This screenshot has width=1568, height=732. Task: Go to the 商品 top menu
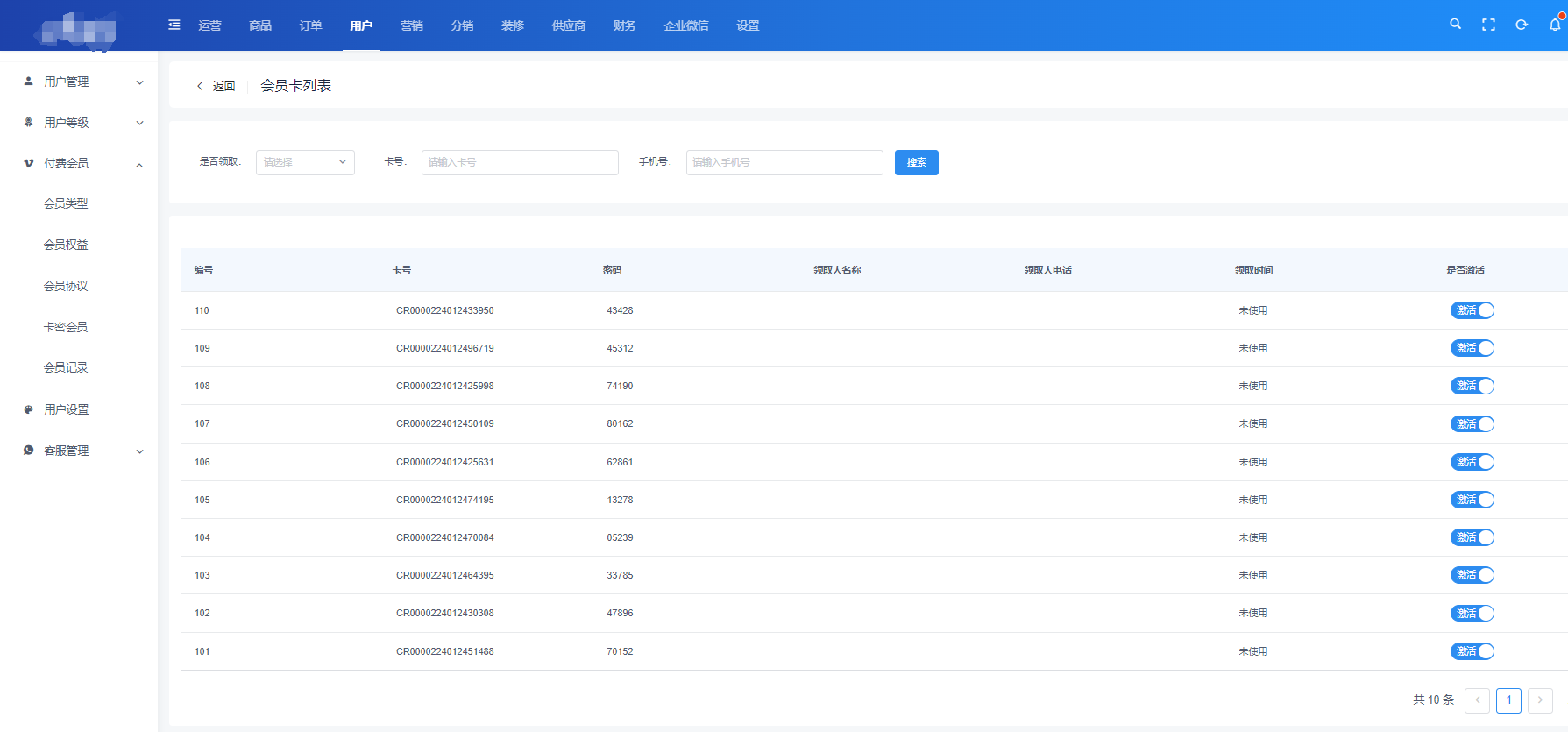[260, 25]
